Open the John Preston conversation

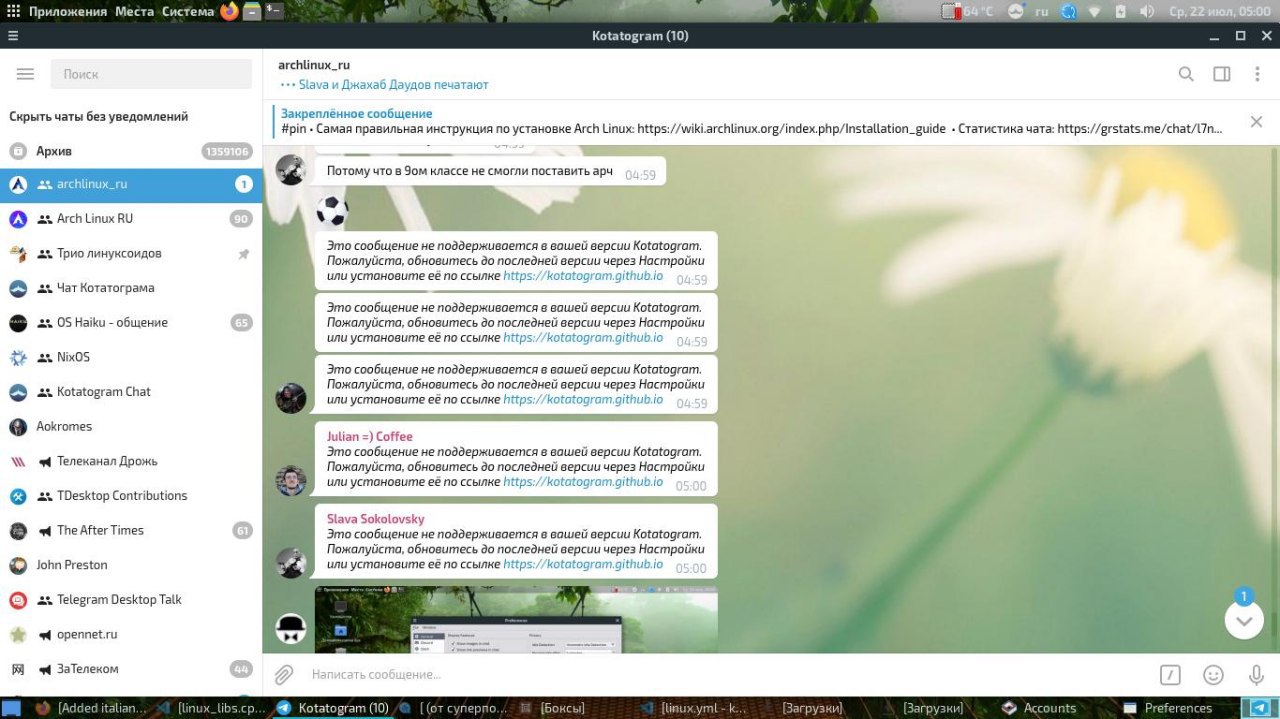(x=131, y=565)
